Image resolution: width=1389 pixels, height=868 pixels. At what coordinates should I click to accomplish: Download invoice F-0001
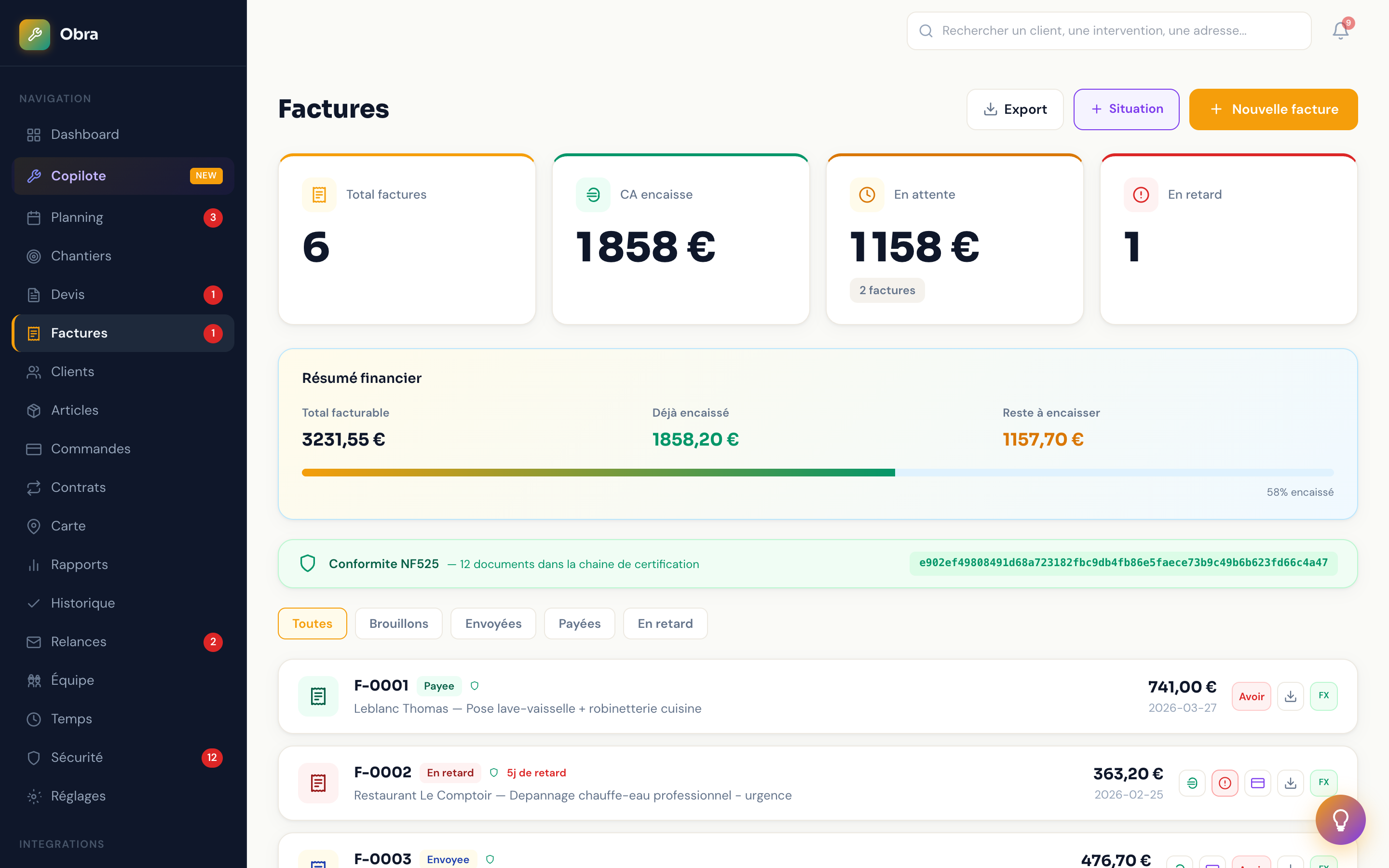(x=1290, y=696)
